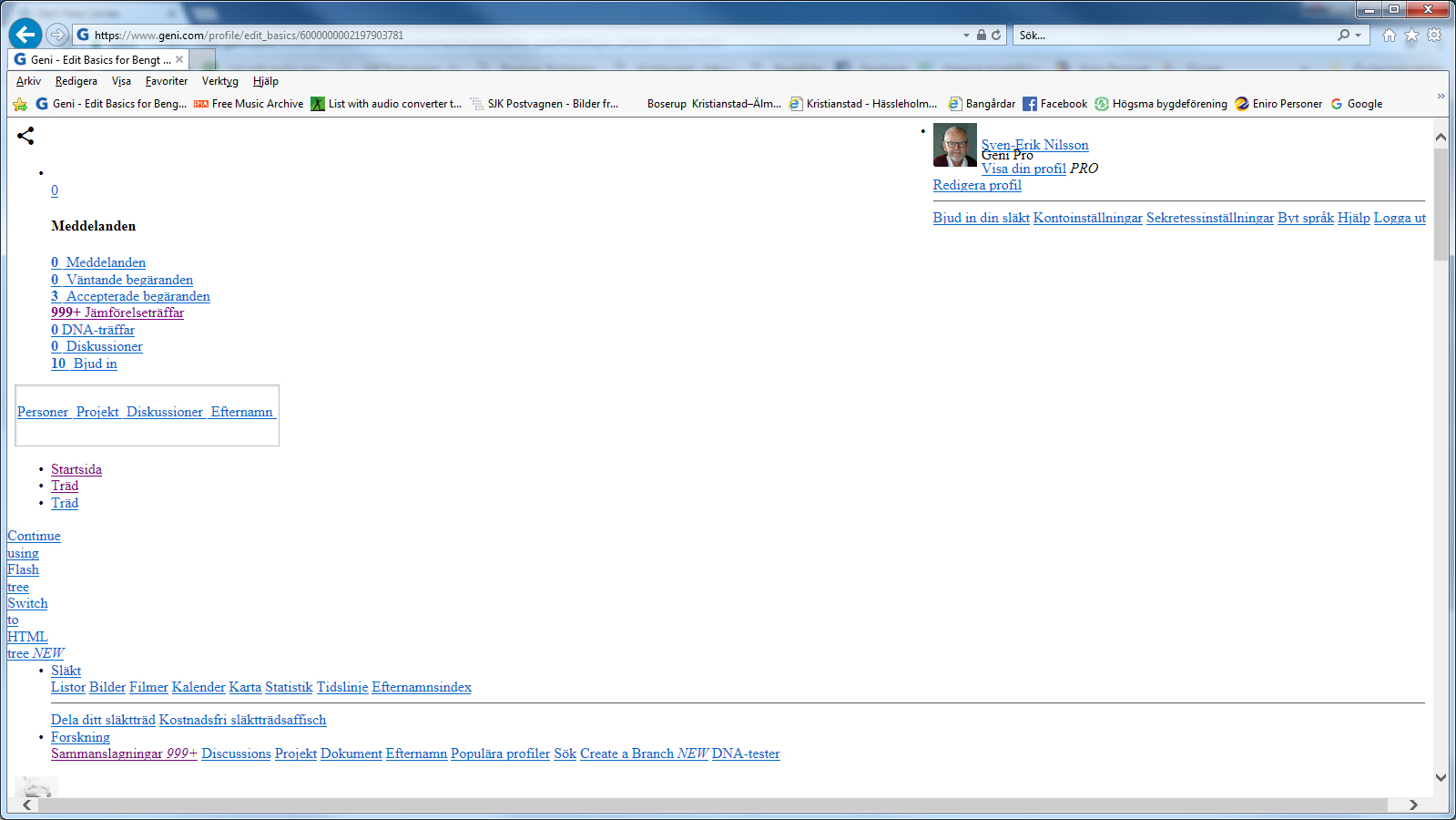The width and height of the screenshot is (1456, 820).
Task: Open favorites star icon at top right
Action: 1411,36
